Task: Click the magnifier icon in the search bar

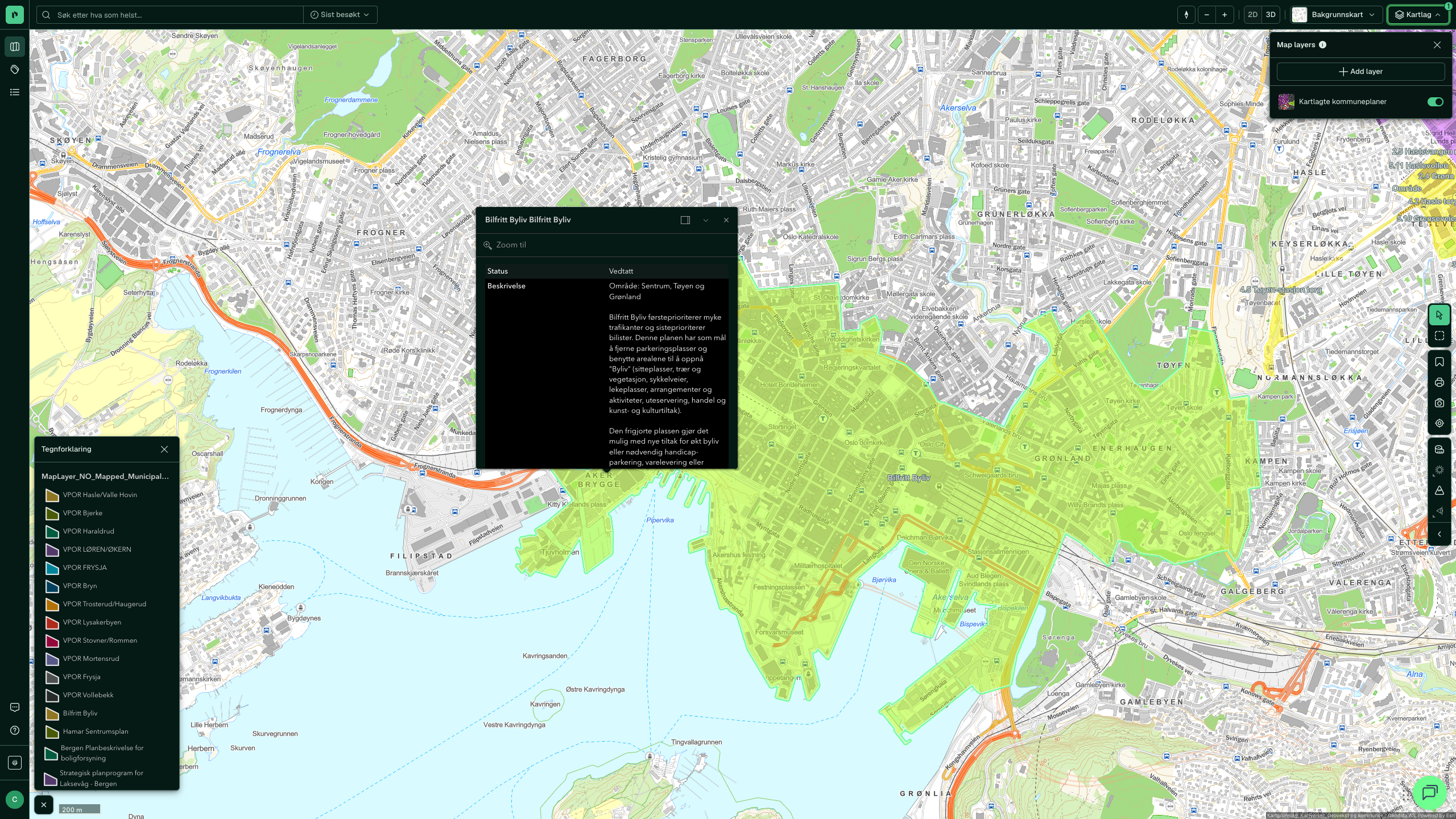Action: 46,15
